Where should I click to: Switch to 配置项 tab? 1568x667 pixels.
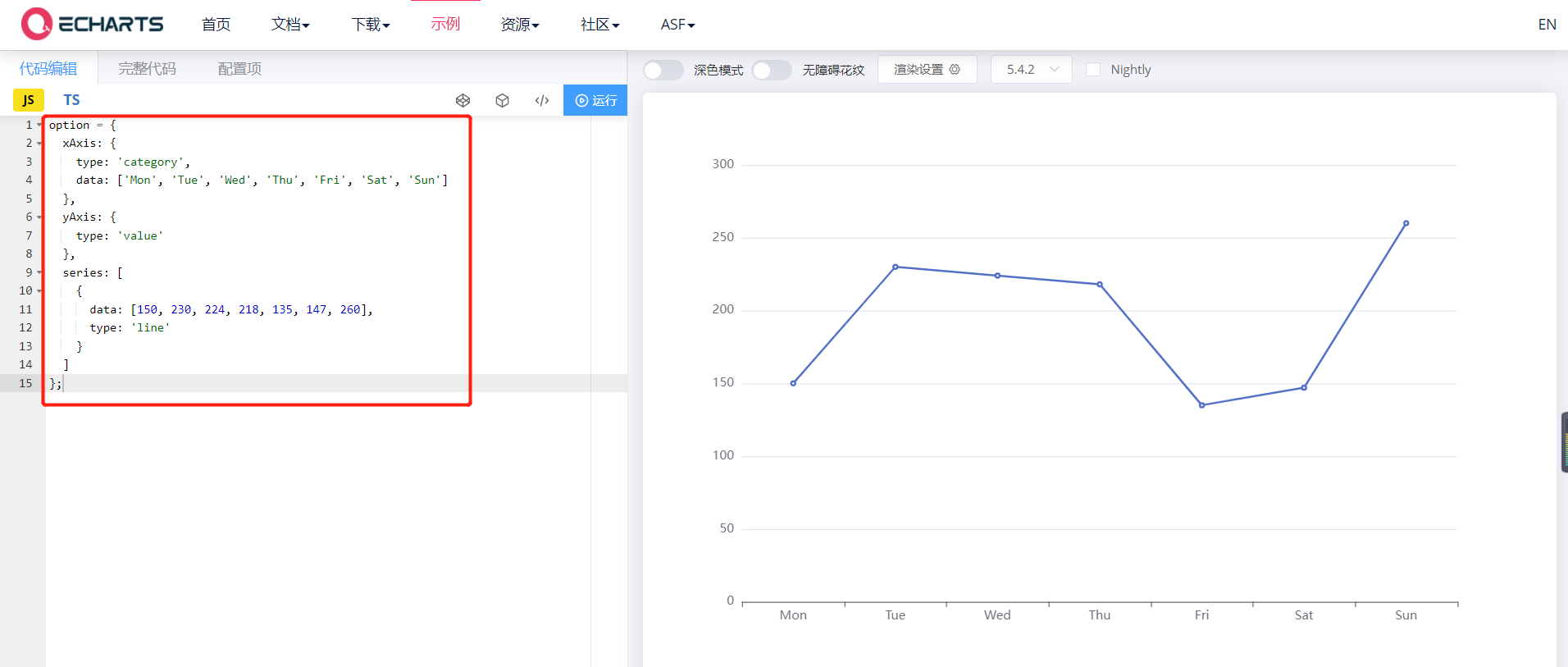pos(239,68)
